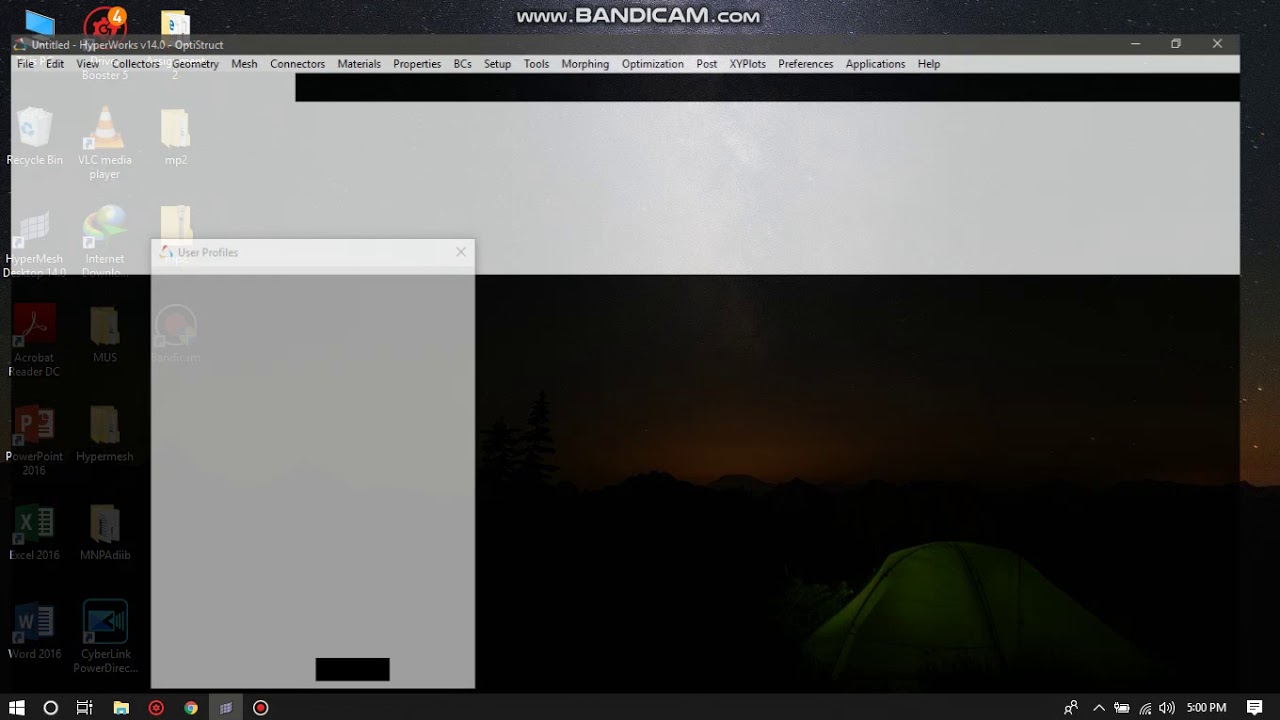Viewport: 1280px width, 720px height.
Task: Open the Geometry menu
Action: (195, 64)
